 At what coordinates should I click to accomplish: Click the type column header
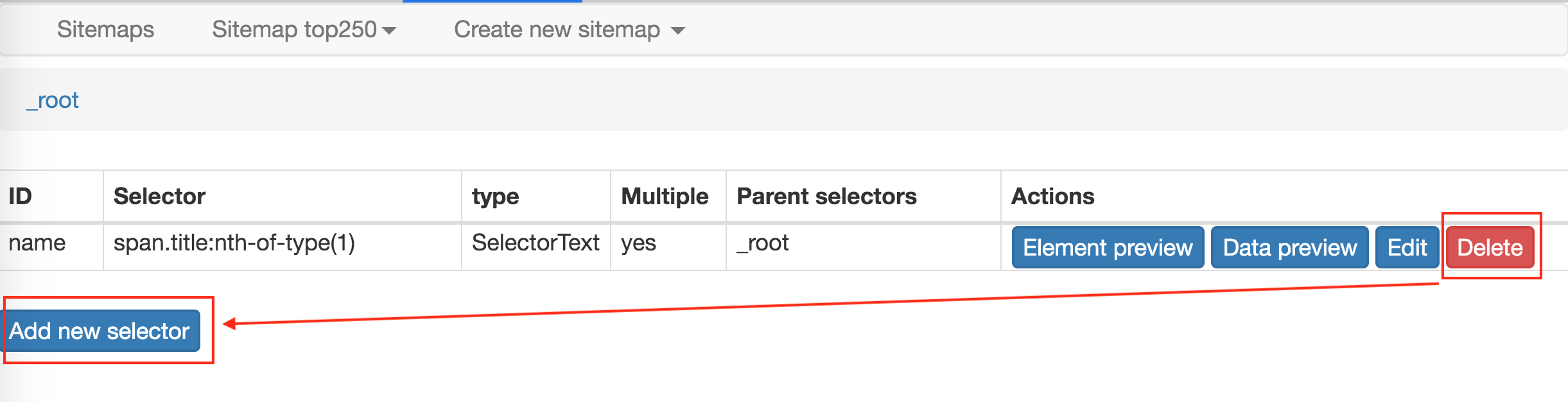(x=495, y=196)
